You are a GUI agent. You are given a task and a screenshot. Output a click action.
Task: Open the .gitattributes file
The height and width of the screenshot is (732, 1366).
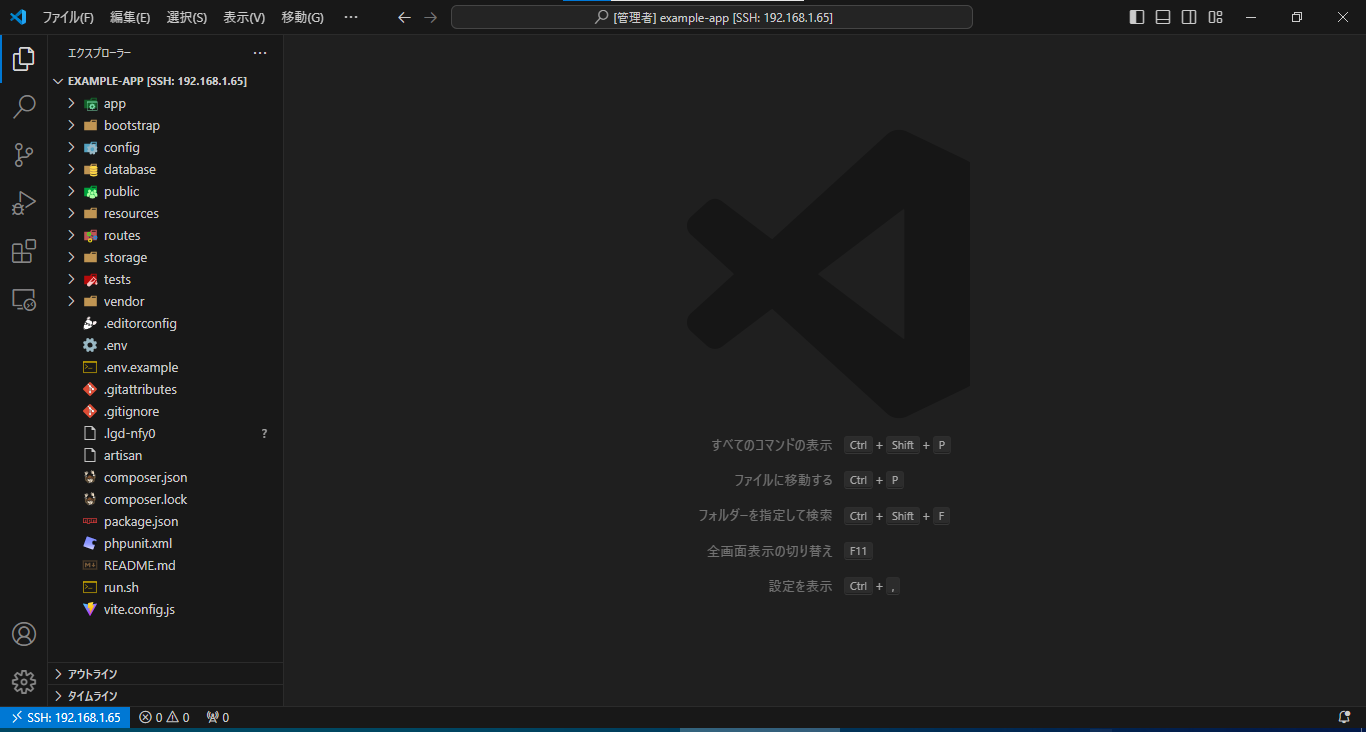[166, 390]
